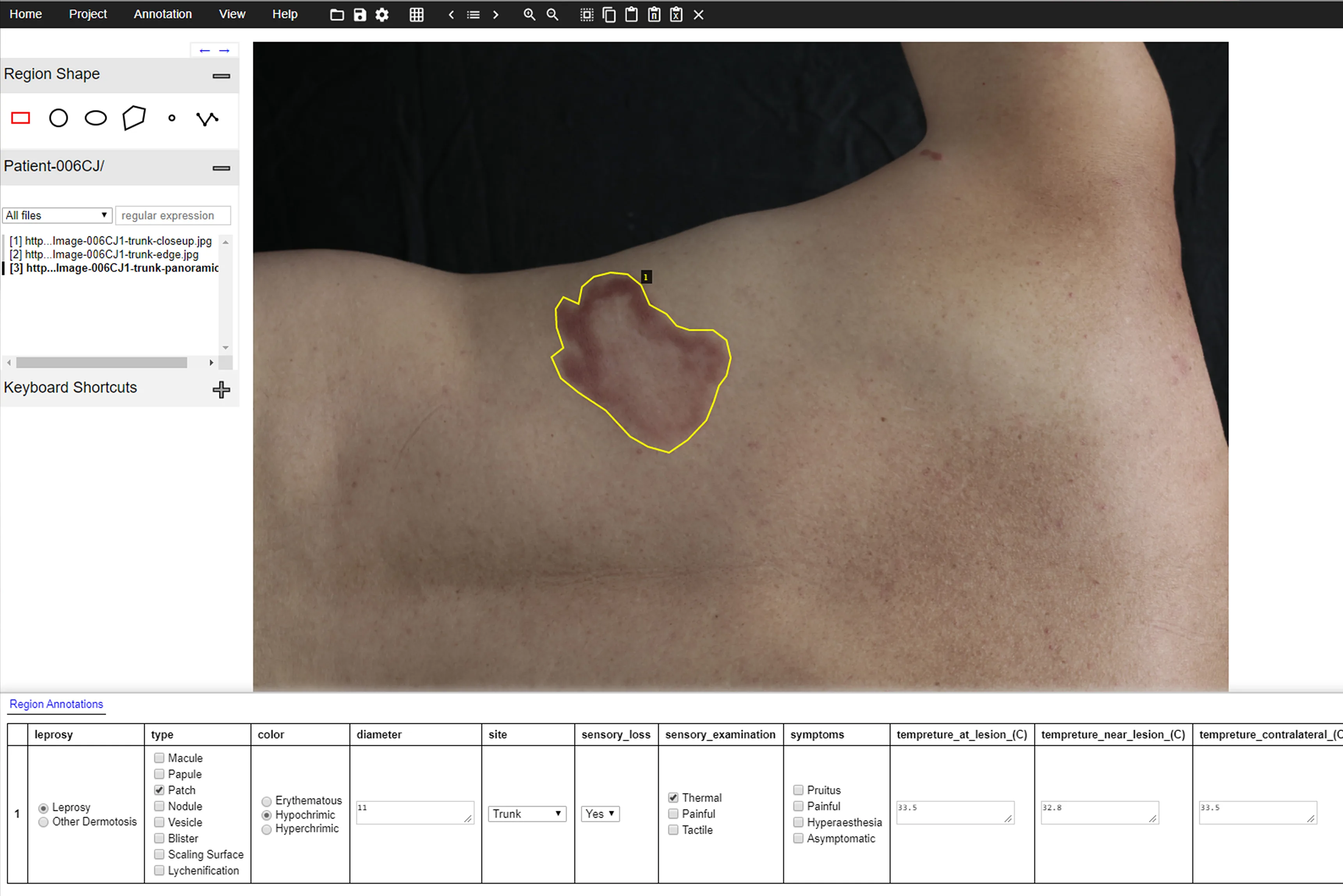
Task: Open the Annotation menu
Action: [162, 14]
